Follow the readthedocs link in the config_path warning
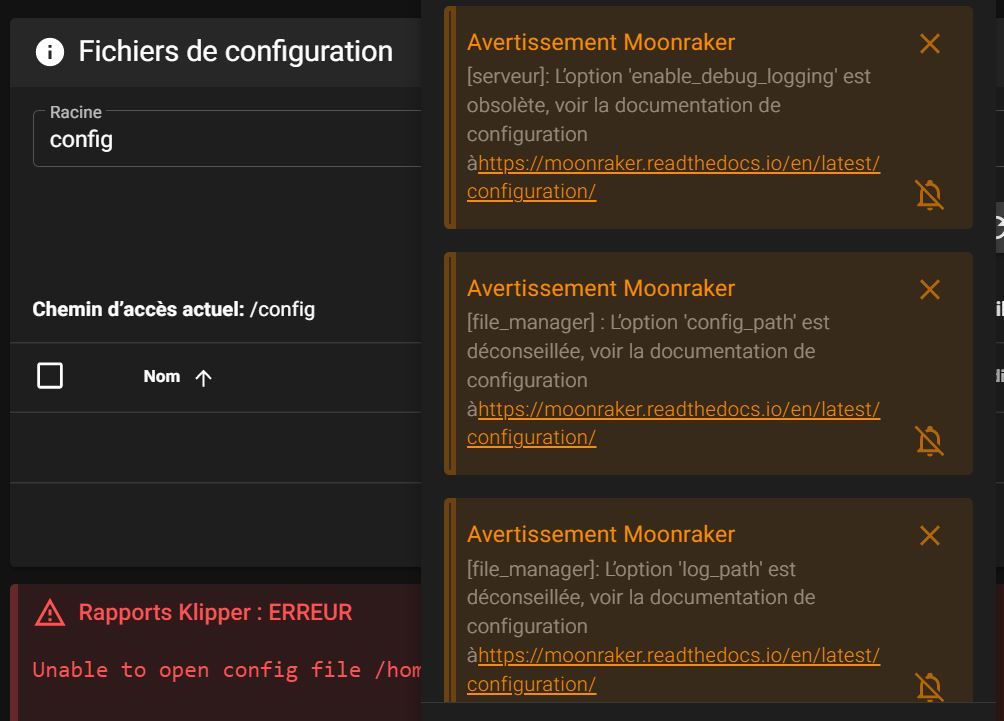The height and width of the screenshot is (721, 1004). click(x=673, y=423)
